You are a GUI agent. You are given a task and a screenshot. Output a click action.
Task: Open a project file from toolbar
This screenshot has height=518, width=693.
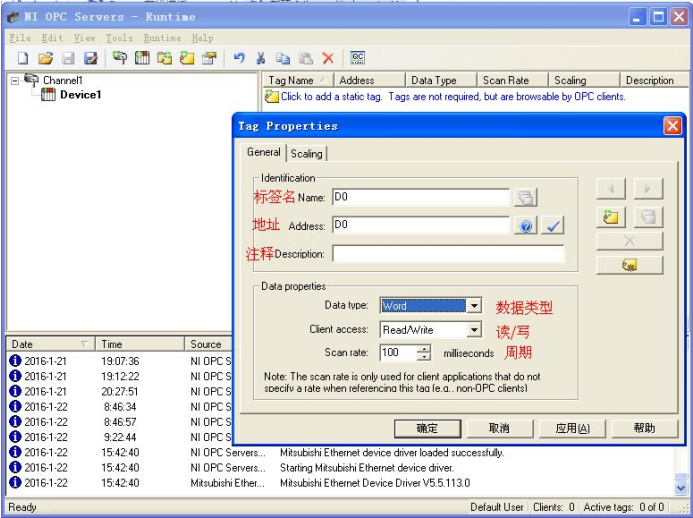coord(45,58)
